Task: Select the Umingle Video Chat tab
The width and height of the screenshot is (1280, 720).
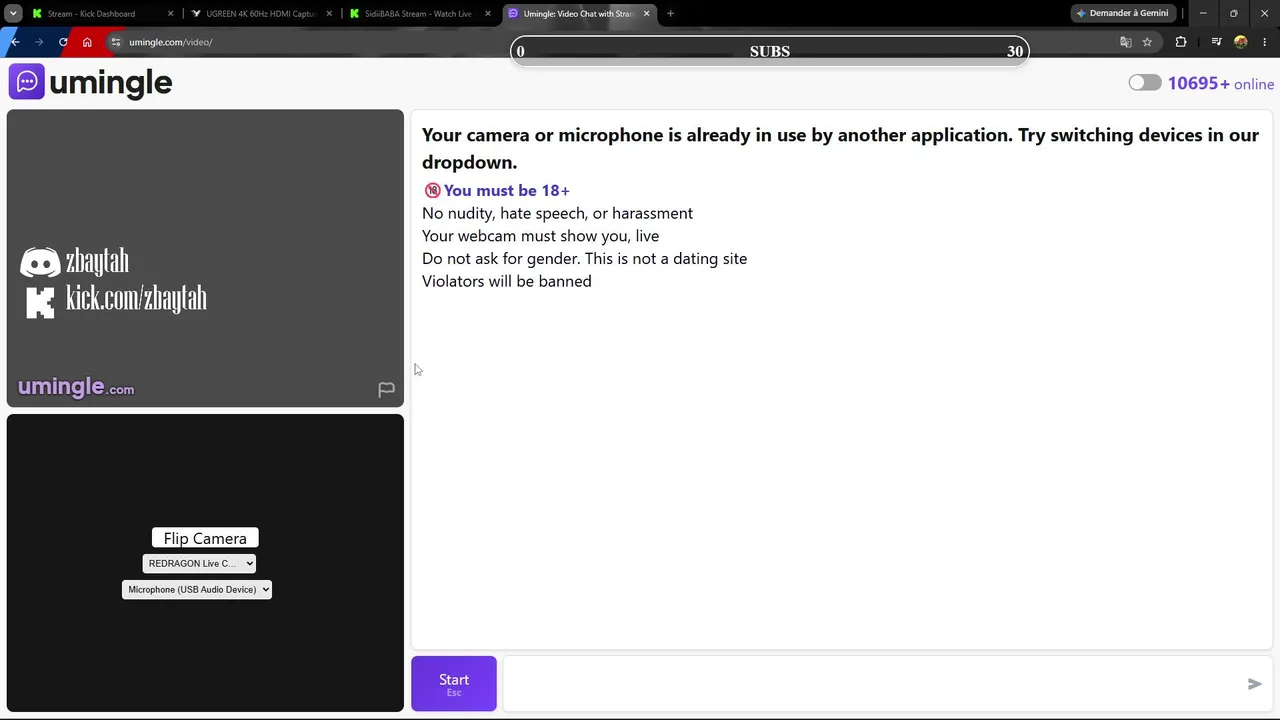Action: coord(578,14)
